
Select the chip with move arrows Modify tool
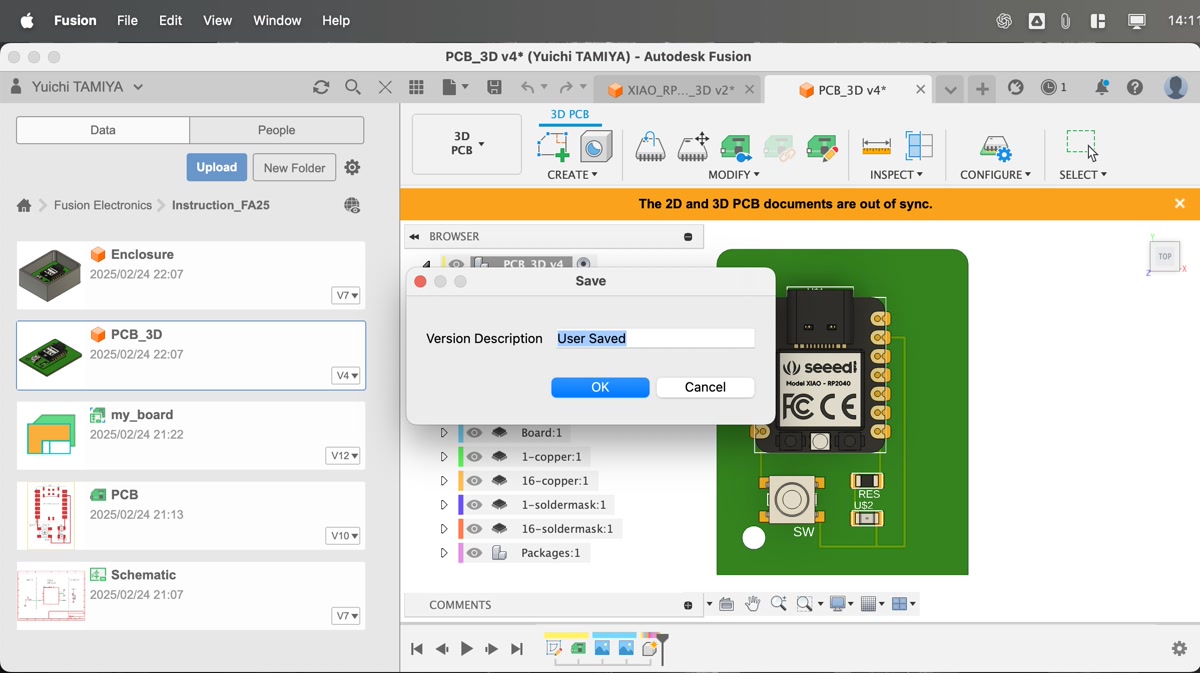(x=693, y=147)
